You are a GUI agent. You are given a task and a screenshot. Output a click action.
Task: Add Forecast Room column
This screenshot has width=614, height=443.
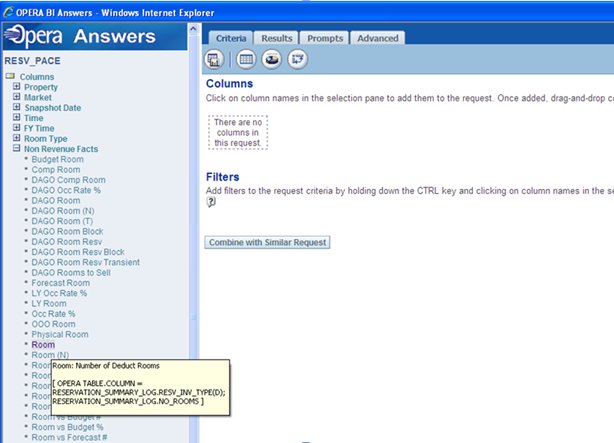point(60,283)
